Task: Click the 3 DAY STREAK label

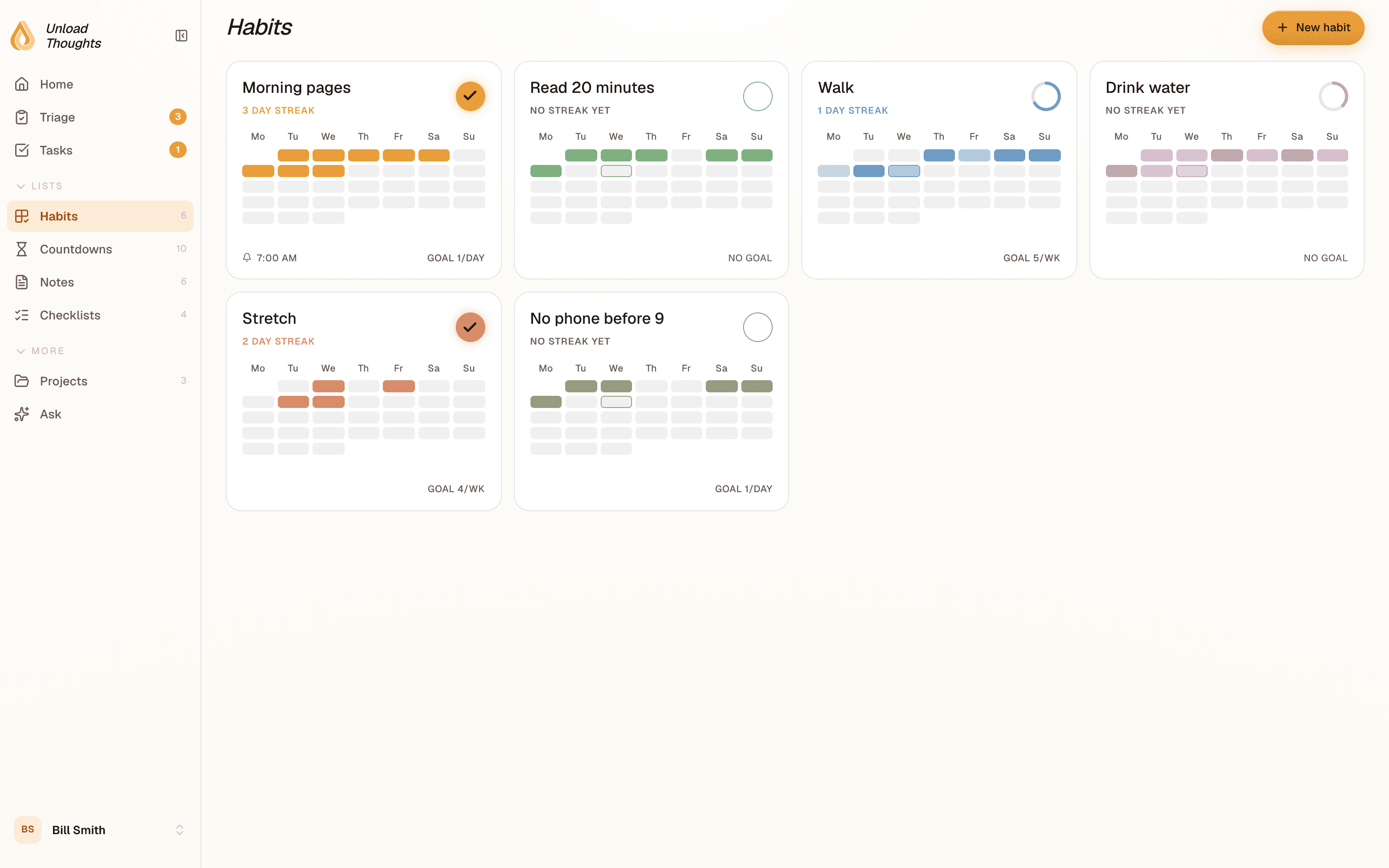Action: (278, 110)
